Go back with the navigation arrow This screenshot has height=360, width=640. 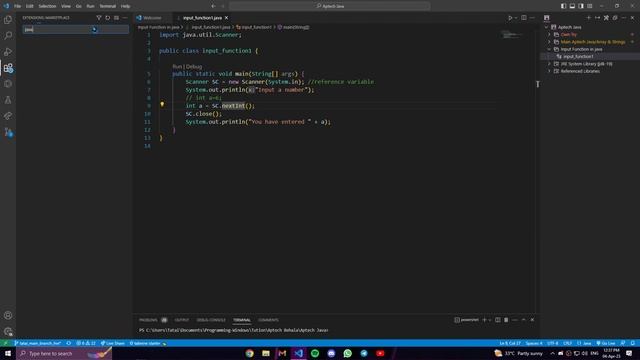pyautogui.click(x=213, y=6)
